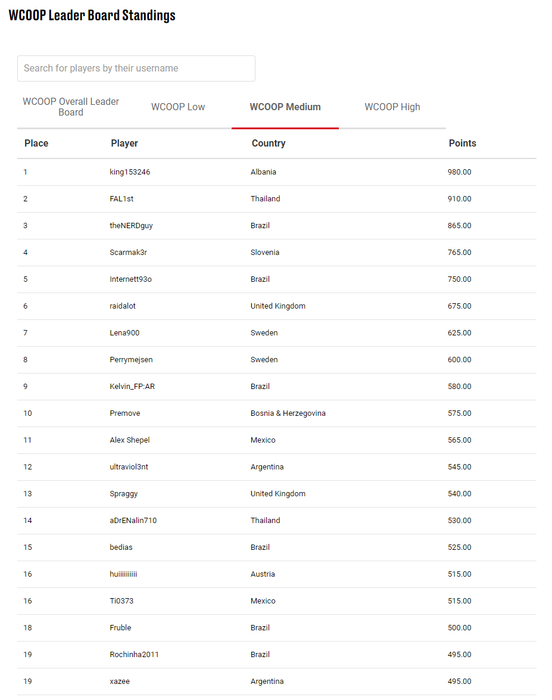Select Rochinha2011 player row
The image size is (552, 700).
[277, 654]
